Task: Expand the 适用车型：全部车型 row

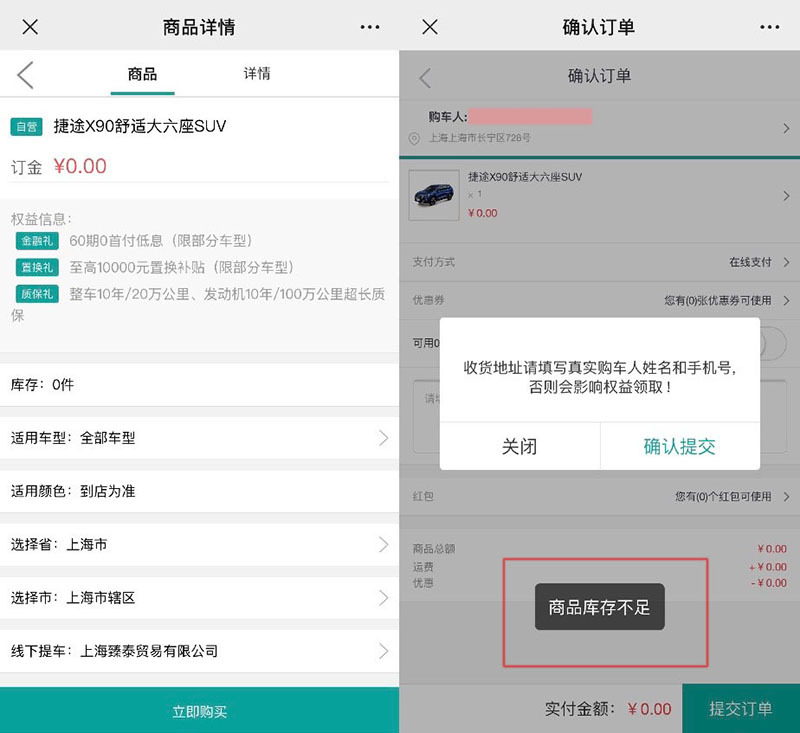Action: click(199, 438)
